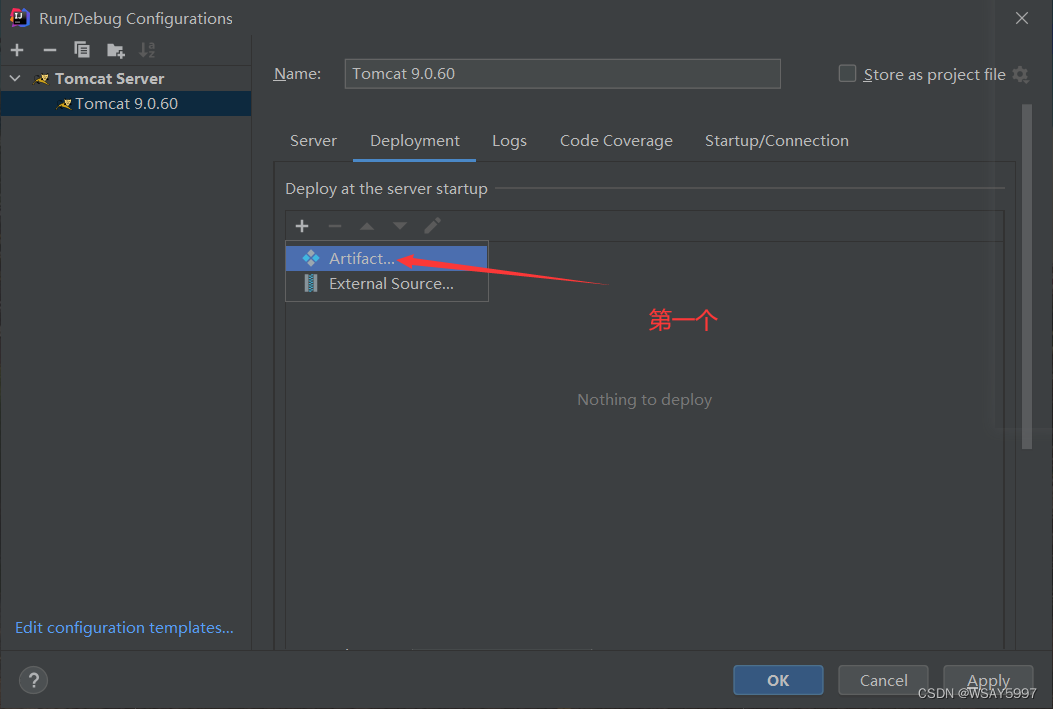Close the Run/Debug Configurations dialog
Viewport: 1053px width, 709px height.
(x=1021, y=18)
